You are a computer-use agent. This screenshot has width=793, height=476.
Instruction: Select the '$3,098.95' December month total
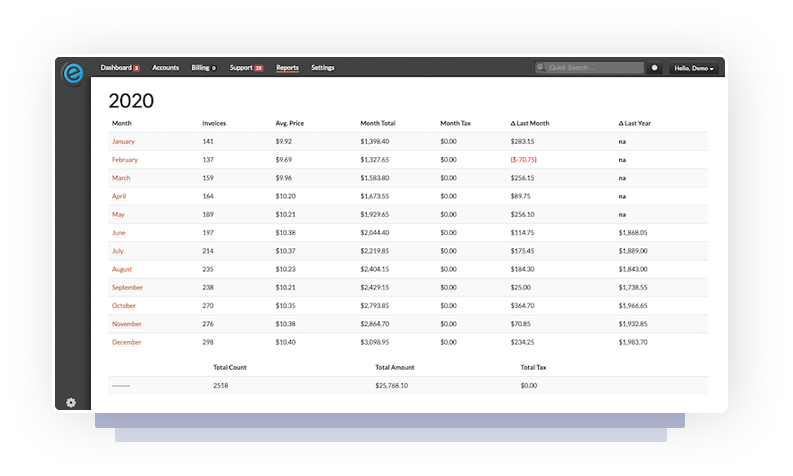pyautogui.click(x=375, y=342)
